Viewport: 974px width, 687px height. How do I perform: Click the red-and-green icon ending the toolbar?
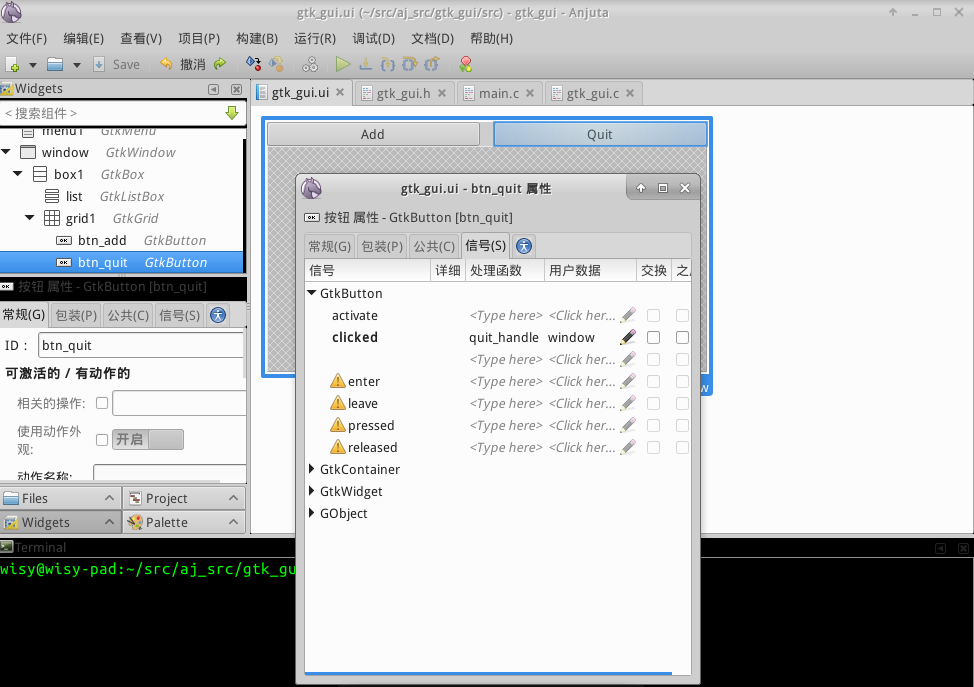click(465, 64)
